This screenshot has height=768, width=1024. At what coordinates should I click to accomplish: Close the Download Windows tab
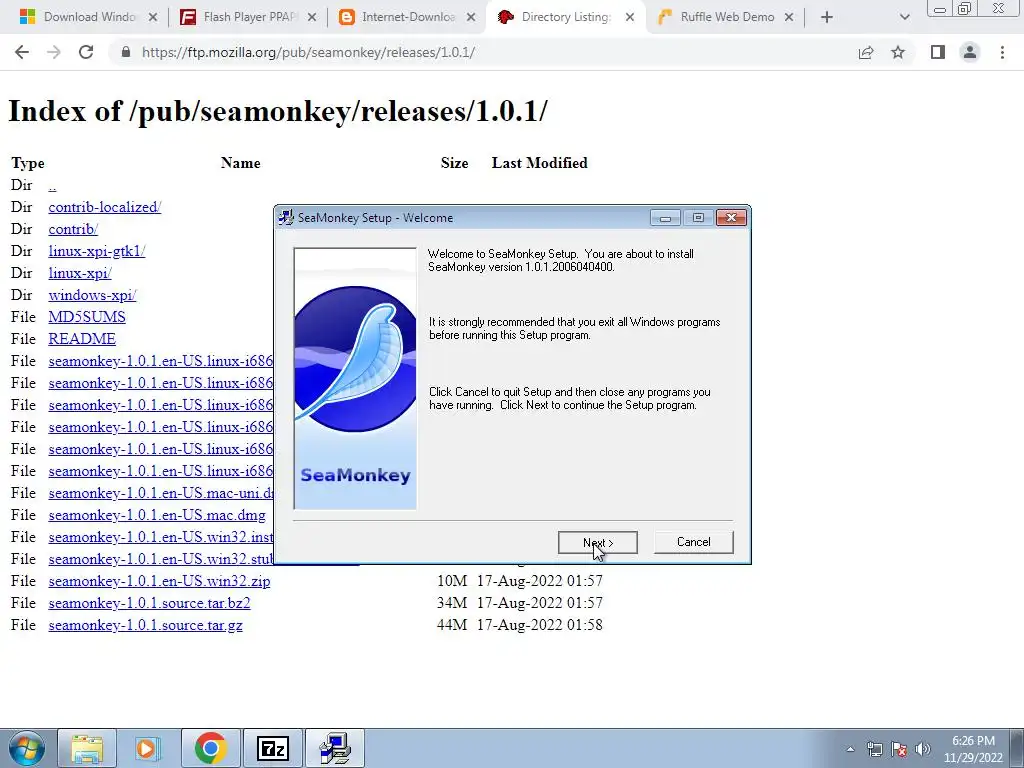tap(153, 17)
